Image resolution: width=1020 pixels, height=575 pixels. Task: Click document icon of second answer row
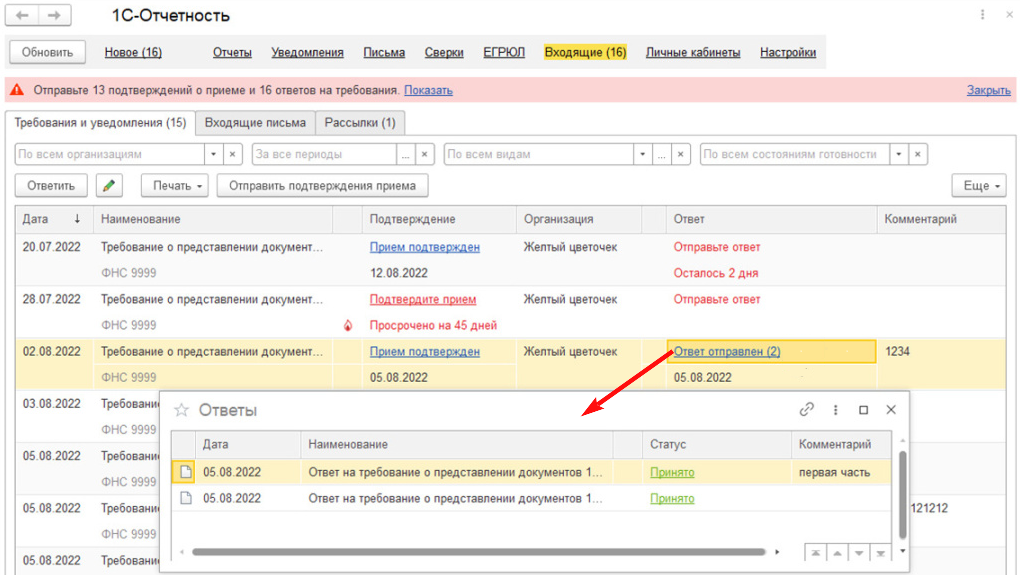coord(185,498)
